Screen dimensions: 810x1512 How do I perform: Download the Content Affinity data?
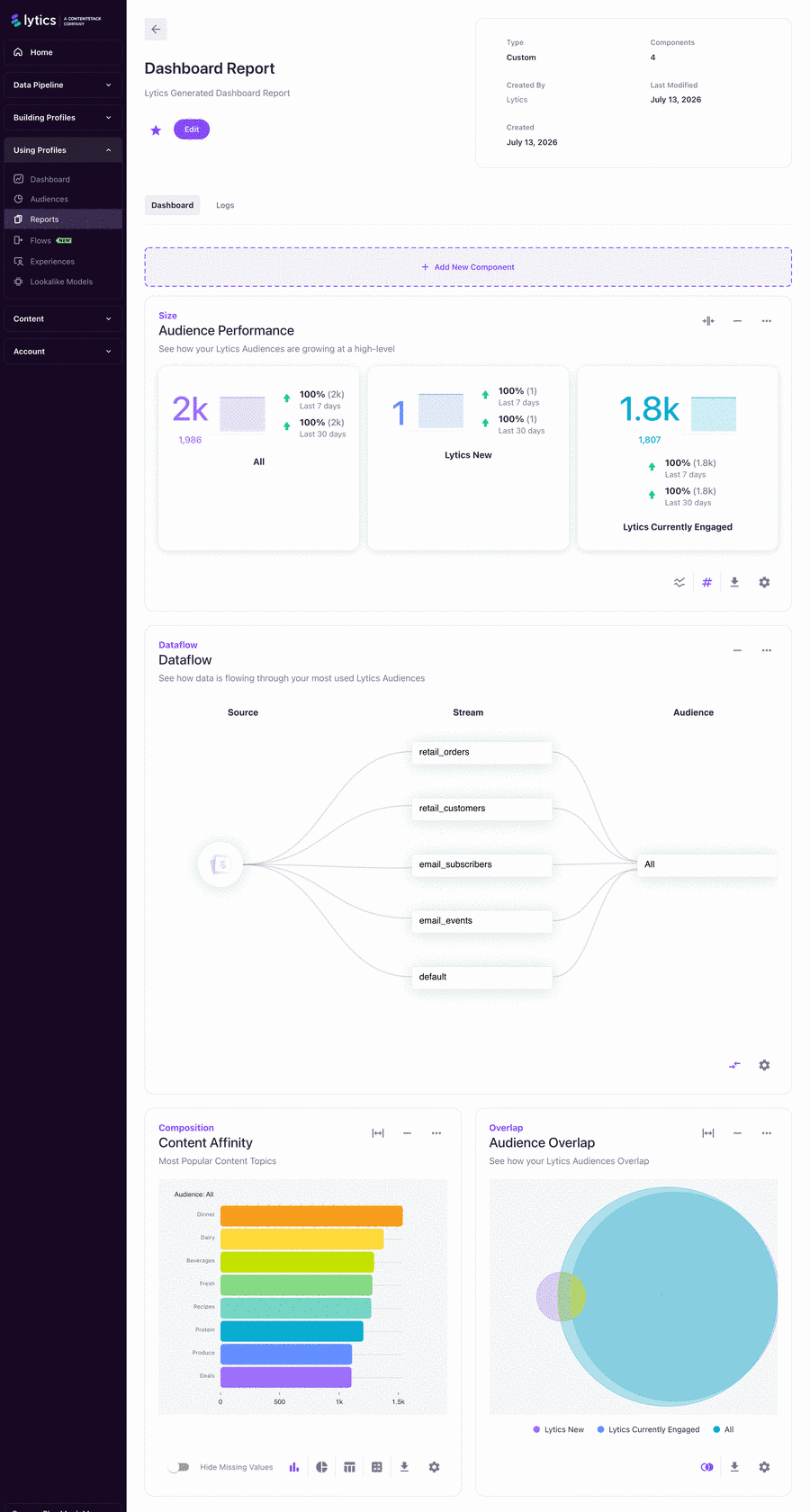404,1467
